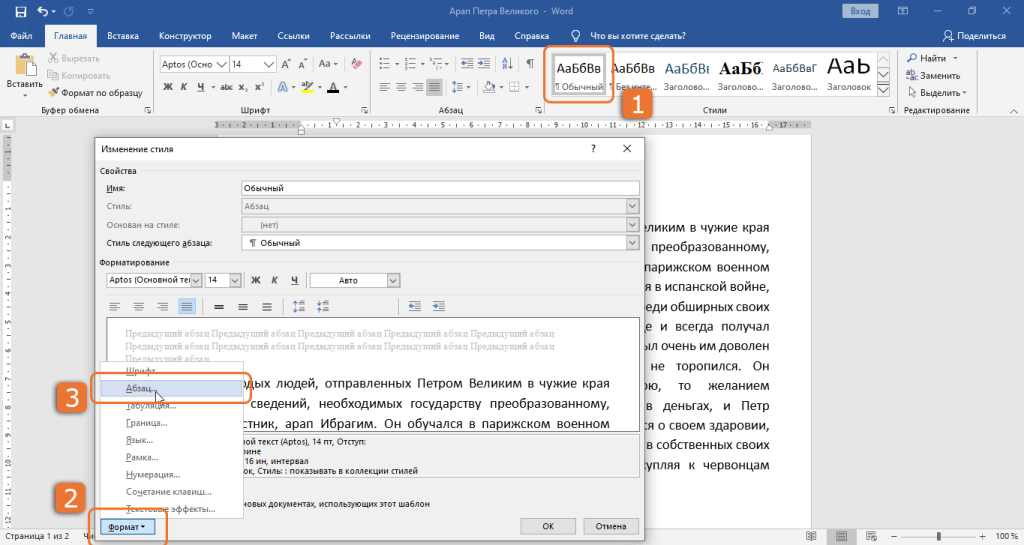The image size is (1024, 545).
Task: Sort text in ribbon paragraph group
Action: tap(507, 63)
